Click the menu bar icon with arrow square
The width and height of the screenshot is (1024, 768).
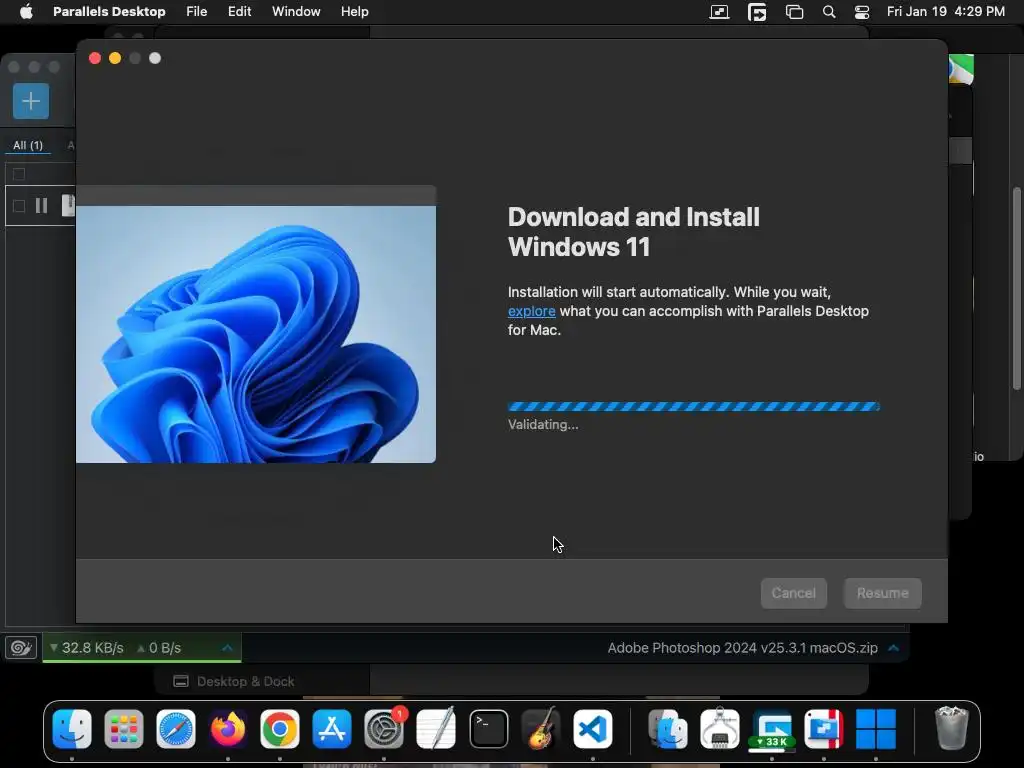[757, 12]
